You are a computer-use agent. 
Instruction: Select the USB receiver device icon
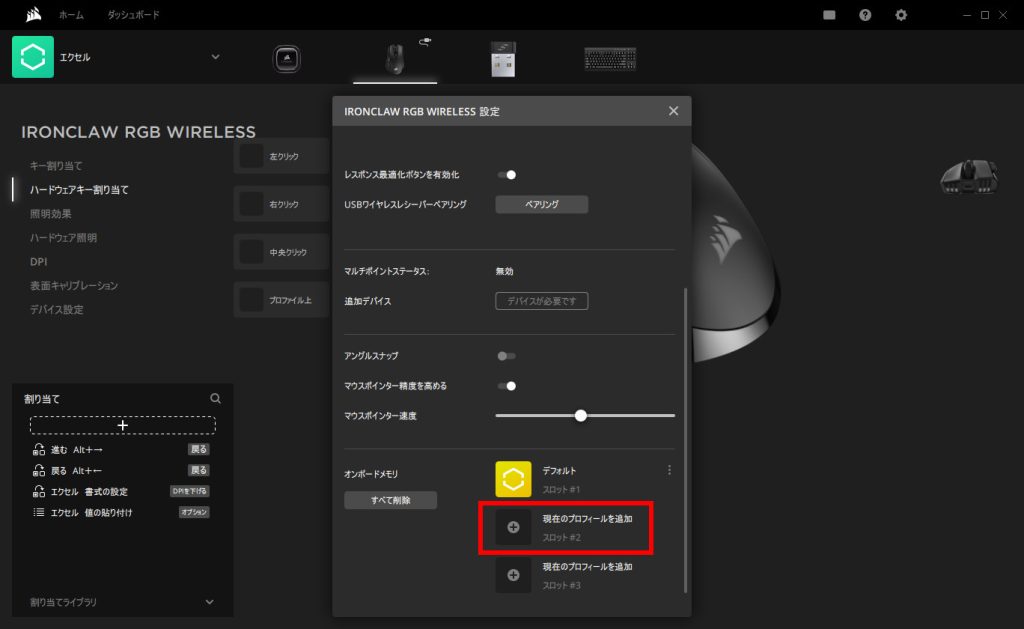coord(503,59)
